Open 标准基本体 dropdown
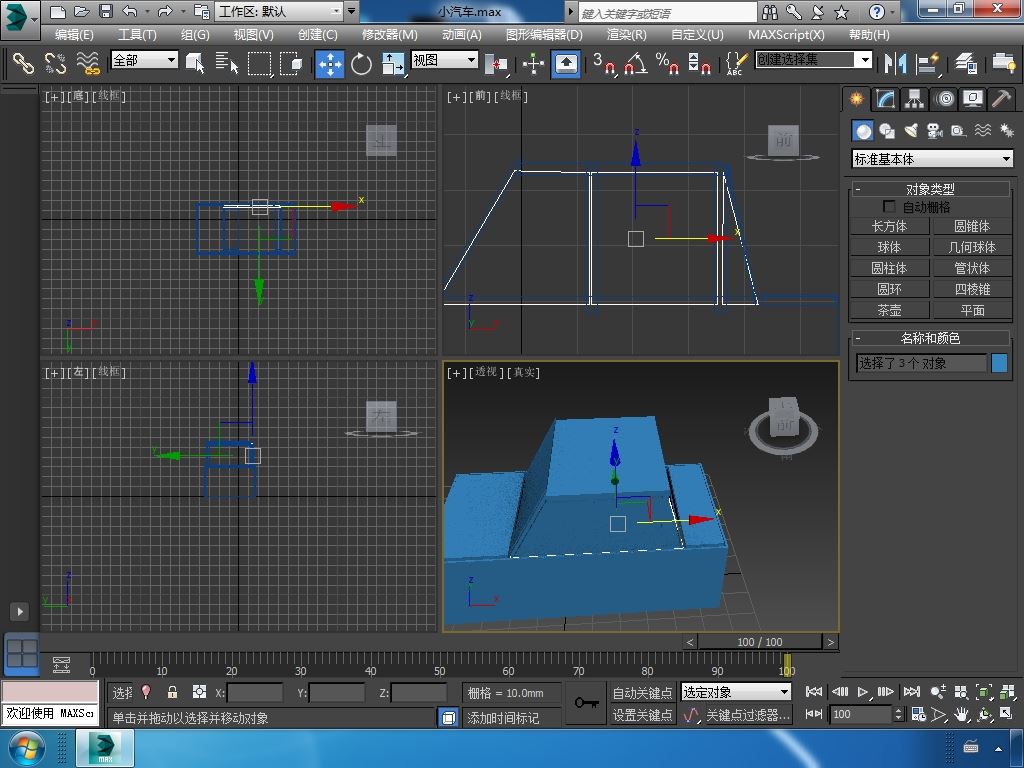 point(933,159)
